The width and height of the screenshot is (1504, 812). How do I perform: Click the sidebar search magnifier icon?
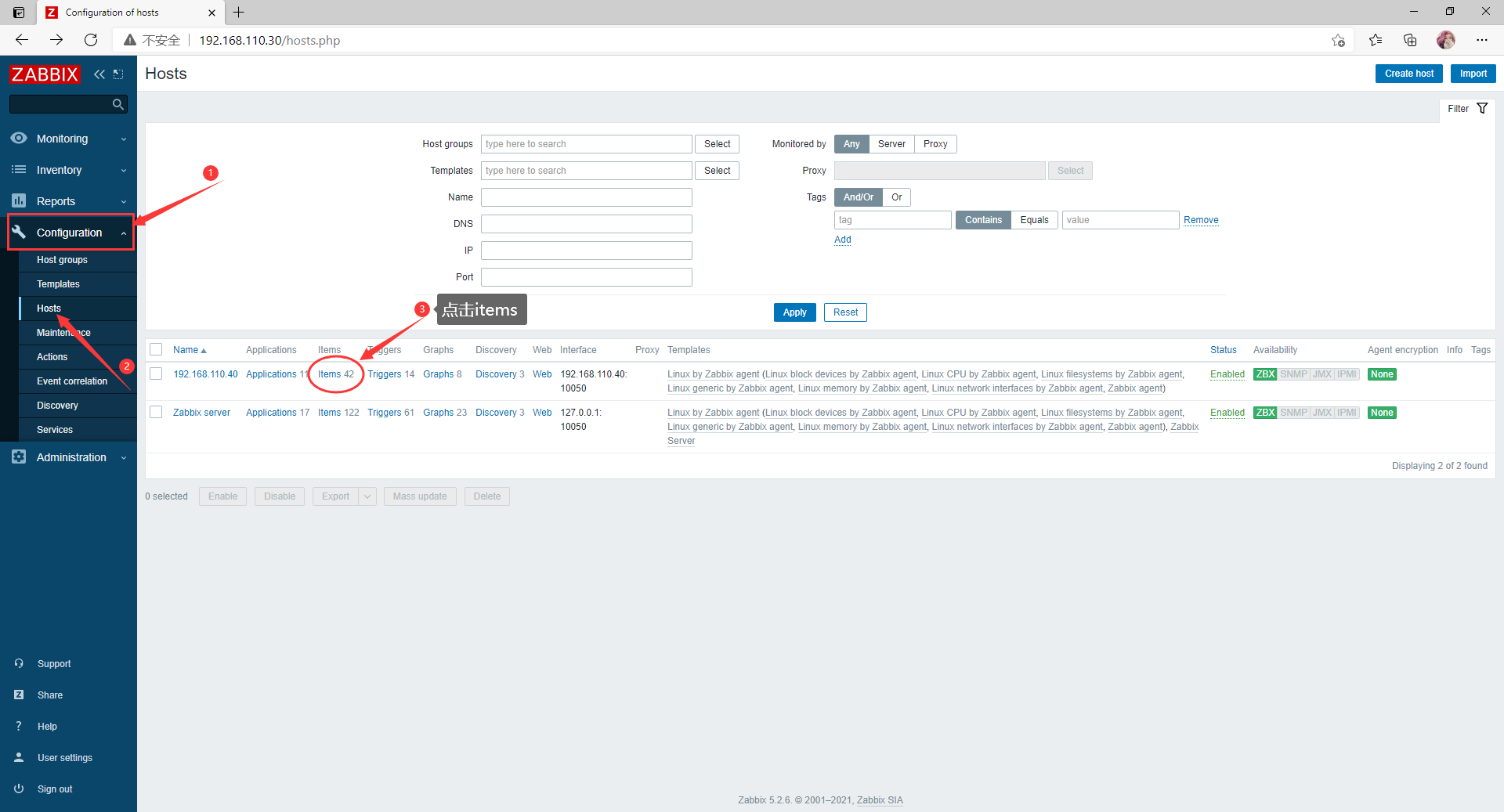(x=118, y=104)
